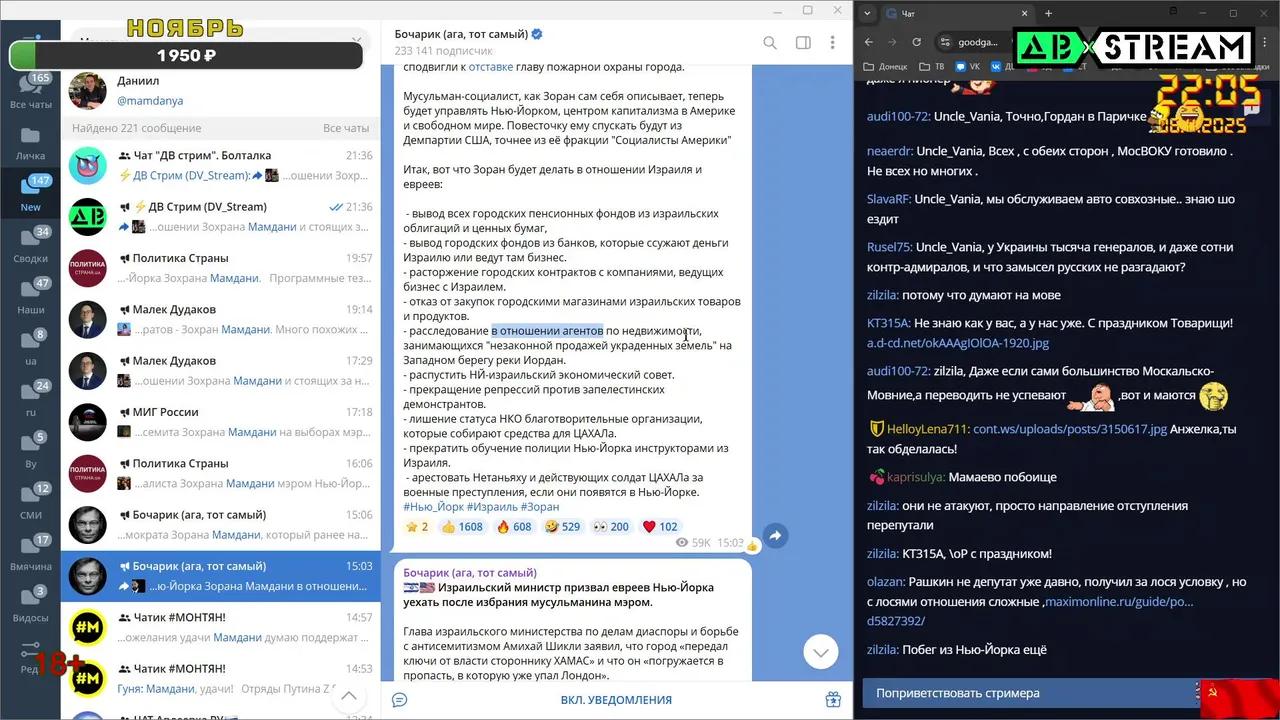Go back in the browser window
The image size is (1280, 720).
(868, 42)
